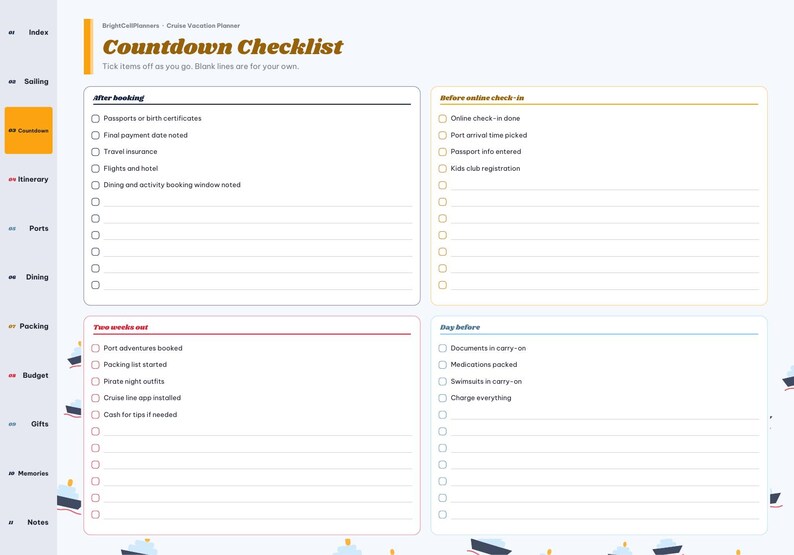Check Online check-in done box
Viewport: 794px width, 555px height.
click(x=443, y=118)
